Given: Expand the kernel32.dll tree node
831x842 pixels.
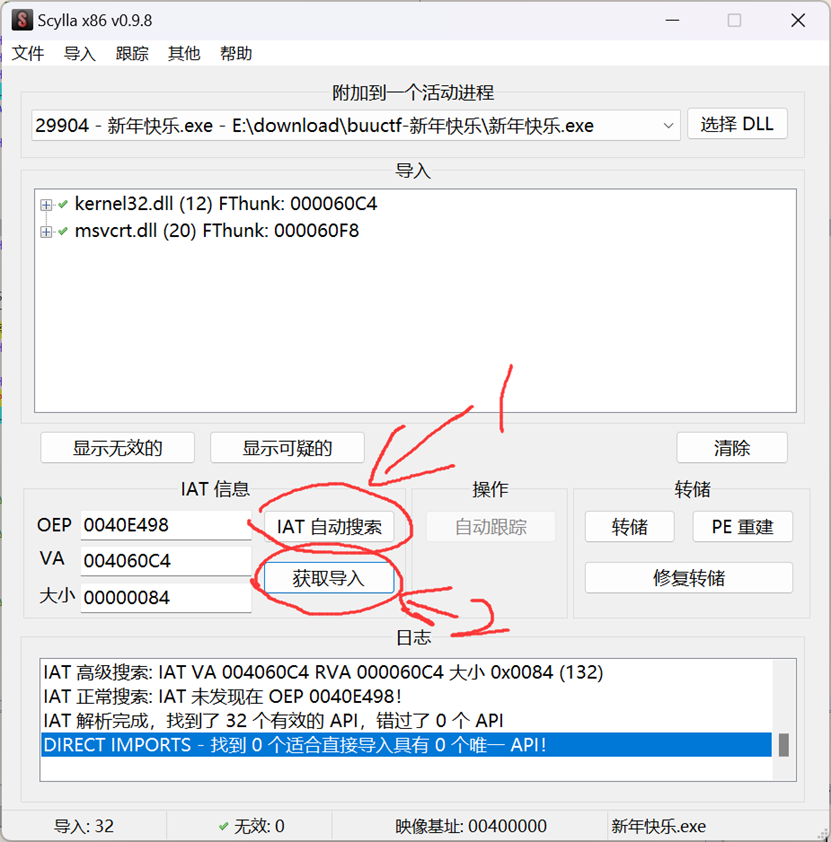Looking at the screenshot, I should (46, 205).
